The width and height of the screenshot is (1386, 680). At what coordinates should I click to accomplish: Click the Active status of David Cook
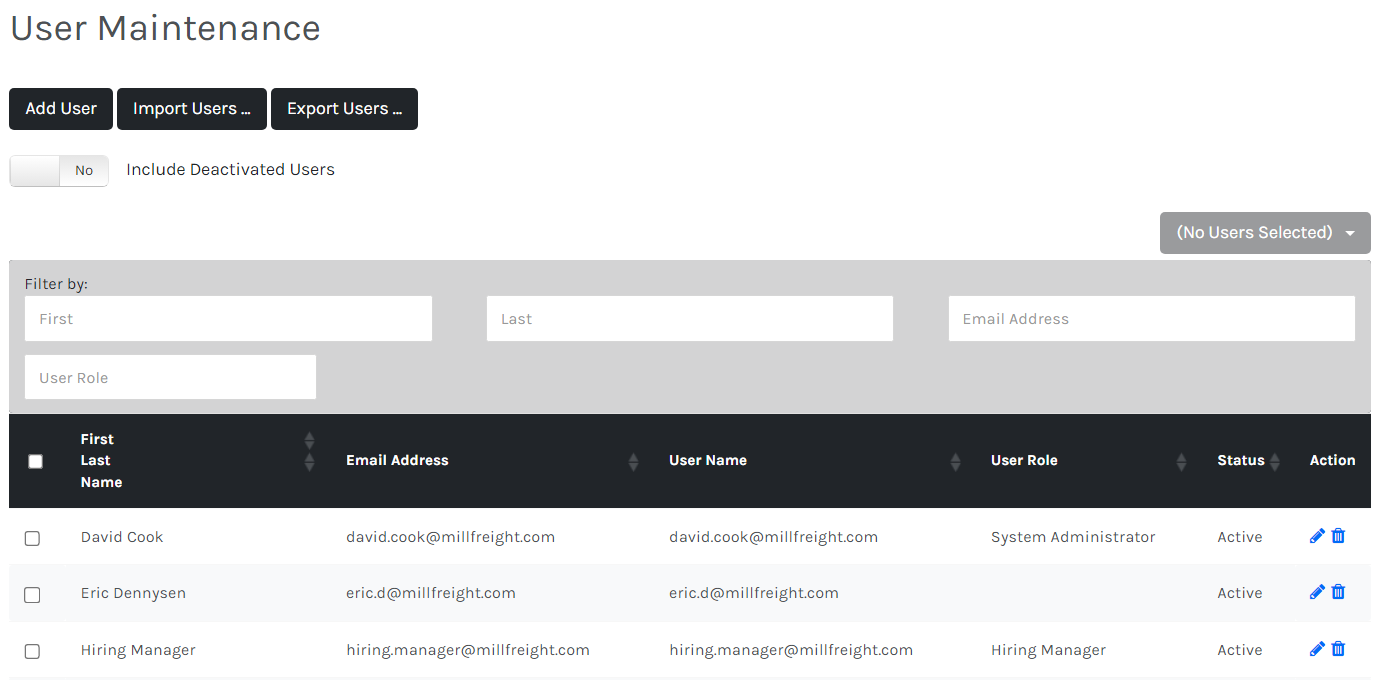click(1240, 537)
